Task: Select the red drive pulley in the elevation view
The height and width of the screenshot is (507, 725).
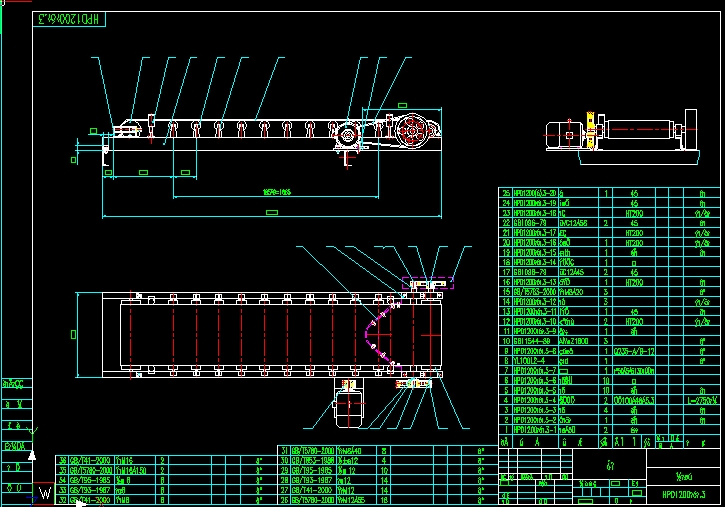Action: [410, 131]
